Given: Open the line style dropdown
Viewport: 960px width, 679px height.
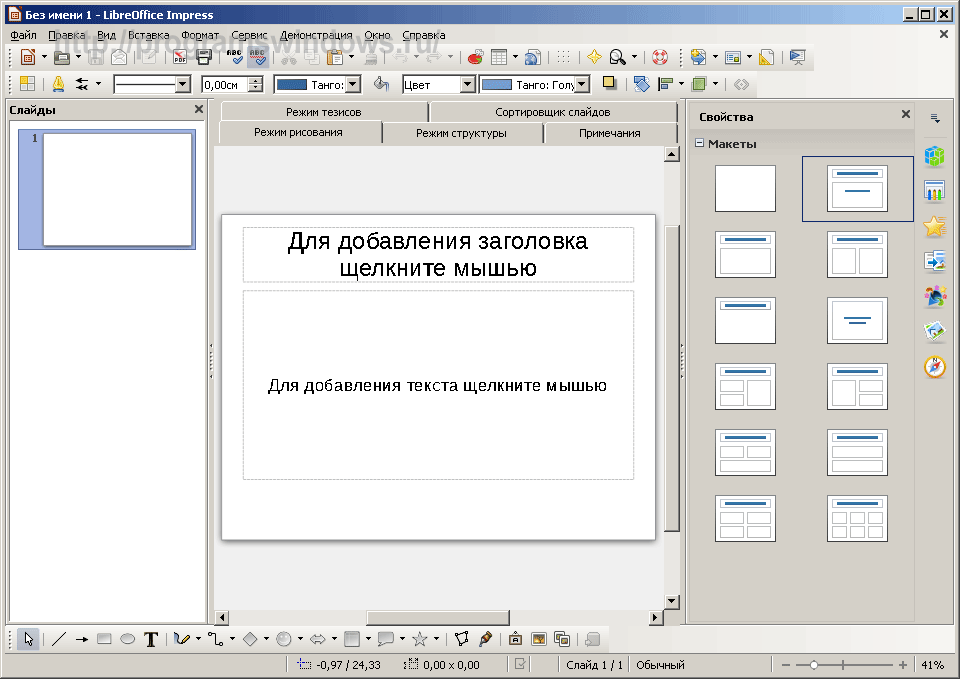Looking at the screenshot, I should 182,85.
